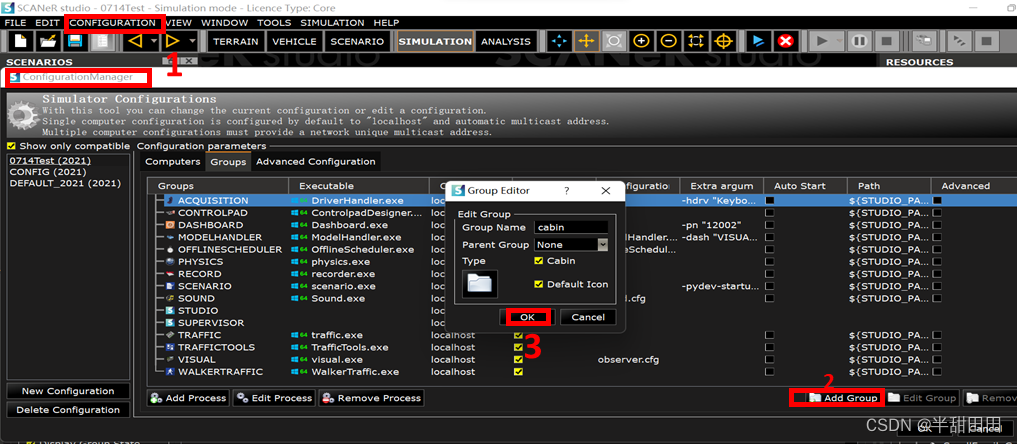Switch to ANALYSIS mode
Image resolution: width=1017 pixels, height=444 pixels.
pos(505,41)
